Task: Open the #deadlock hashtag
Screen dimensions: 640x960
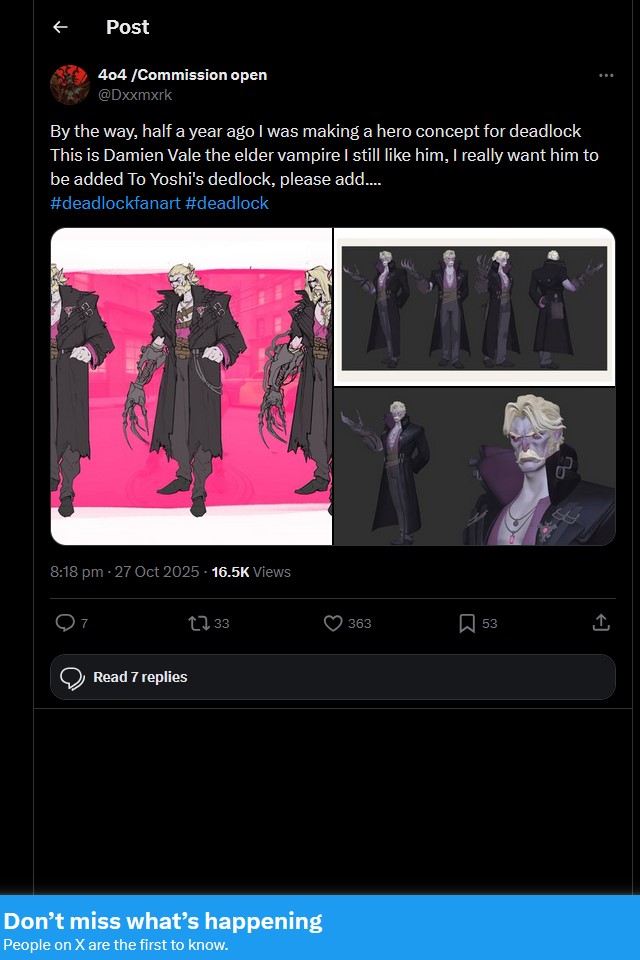Action: pos(227,203)
